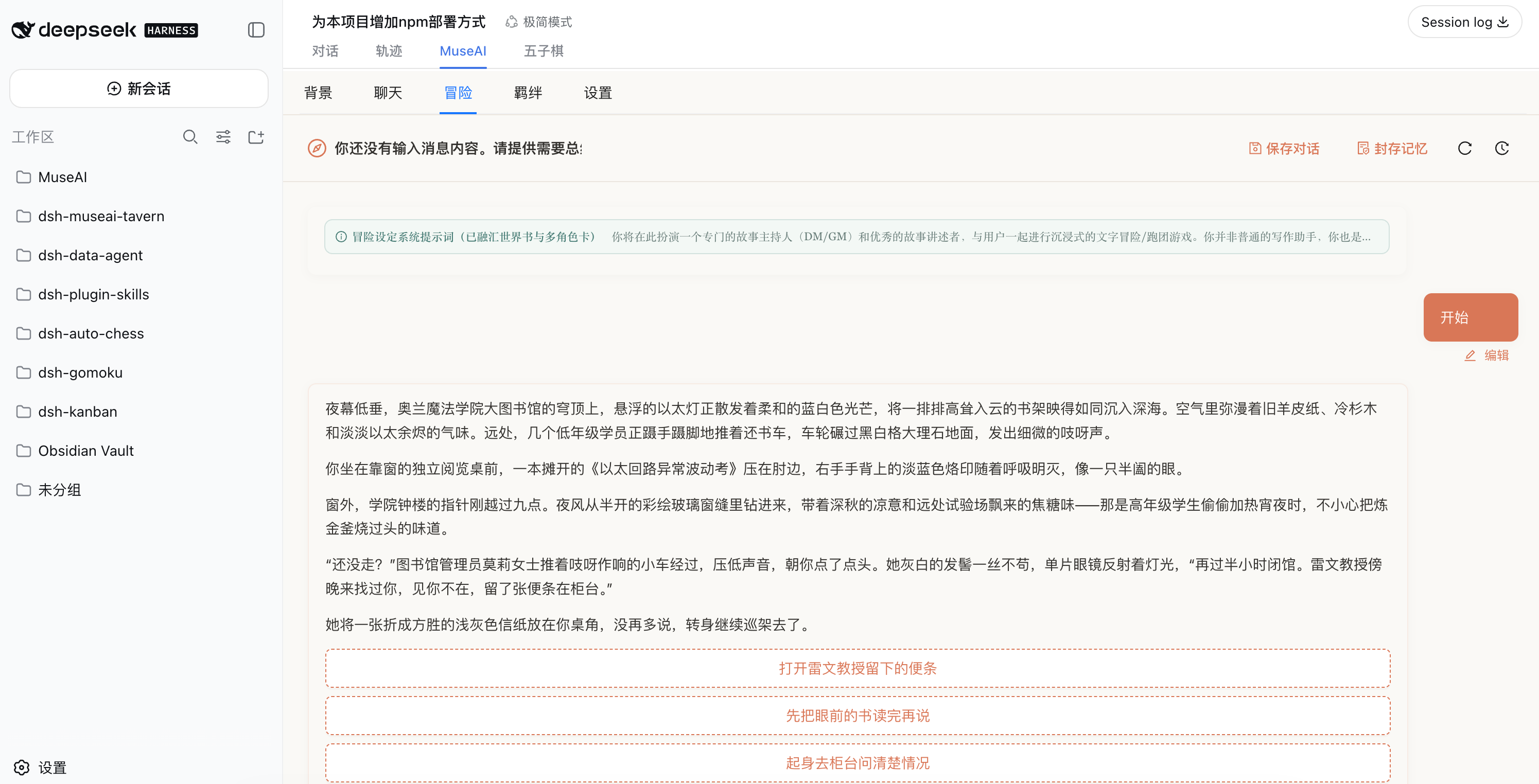This screenshot has width=1539, height=784.
Task: Click 保存对话 to save conversation
Action: pos(1284,148)
